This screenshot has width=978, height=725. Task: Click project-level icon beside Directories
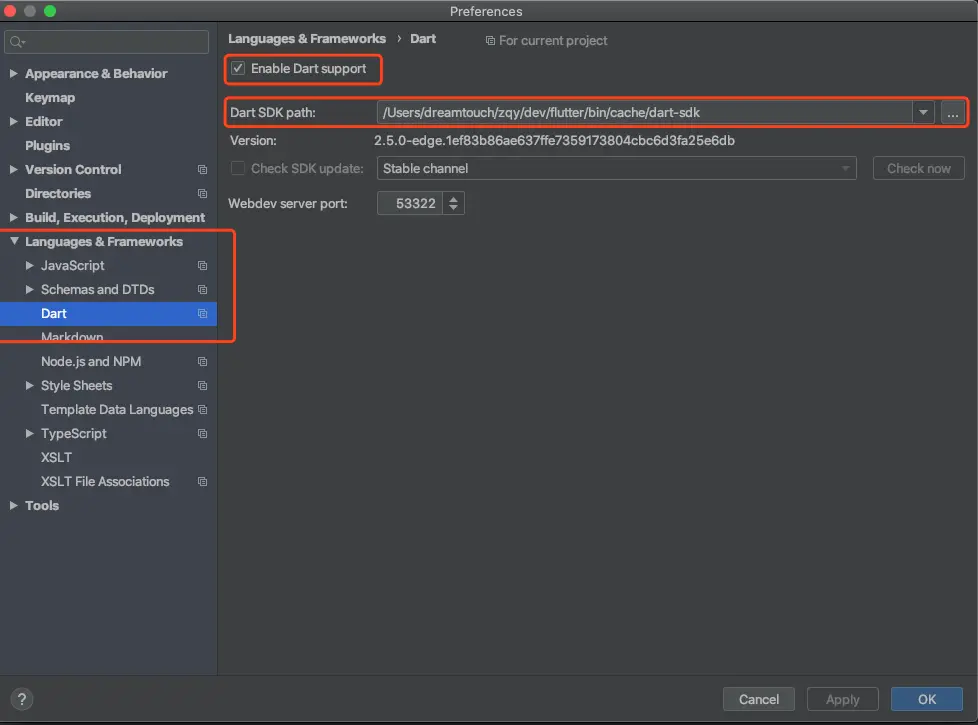[x=202, y=193]
